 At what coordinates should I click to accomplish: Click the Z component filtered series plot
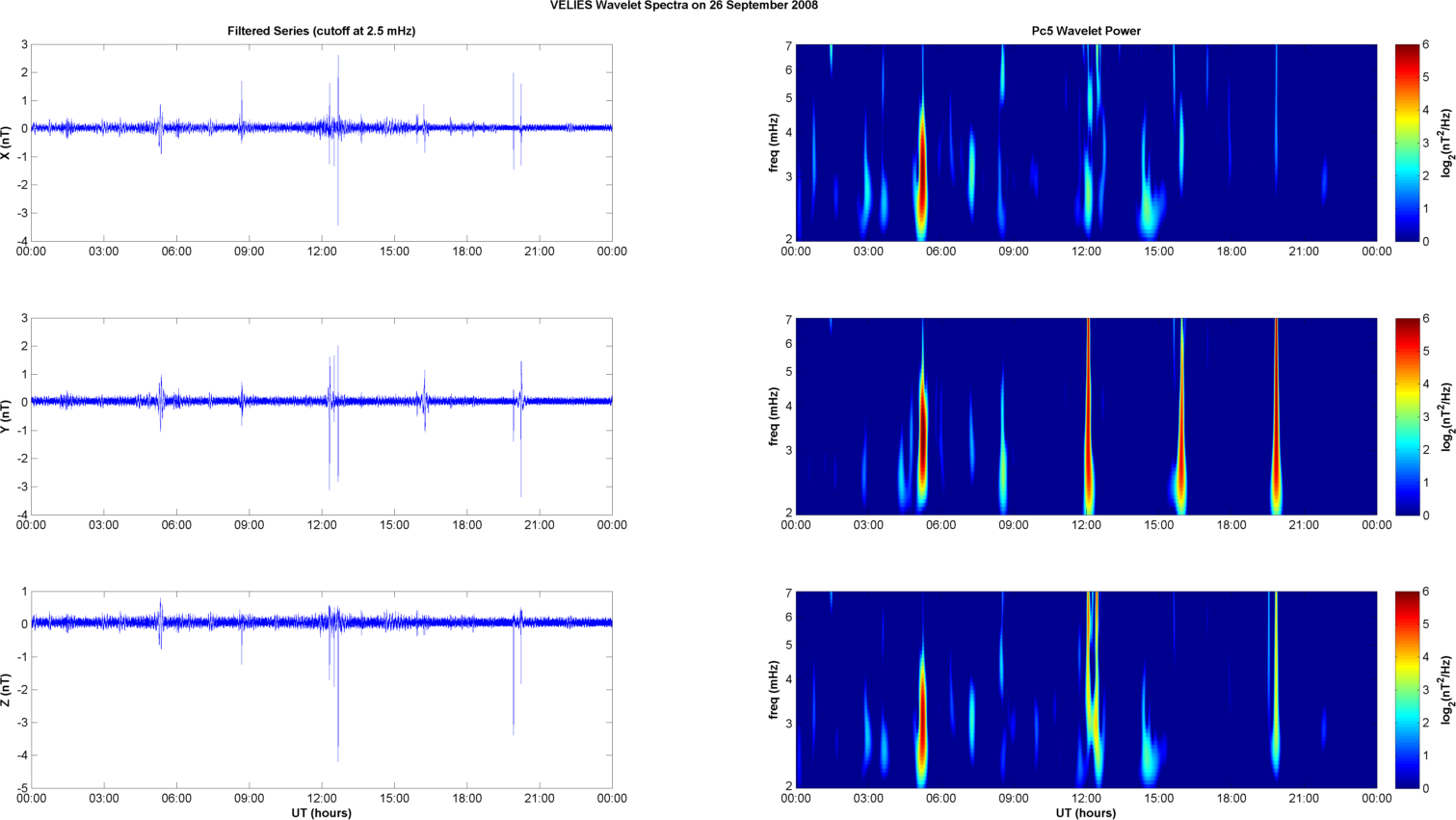point(322,690)
